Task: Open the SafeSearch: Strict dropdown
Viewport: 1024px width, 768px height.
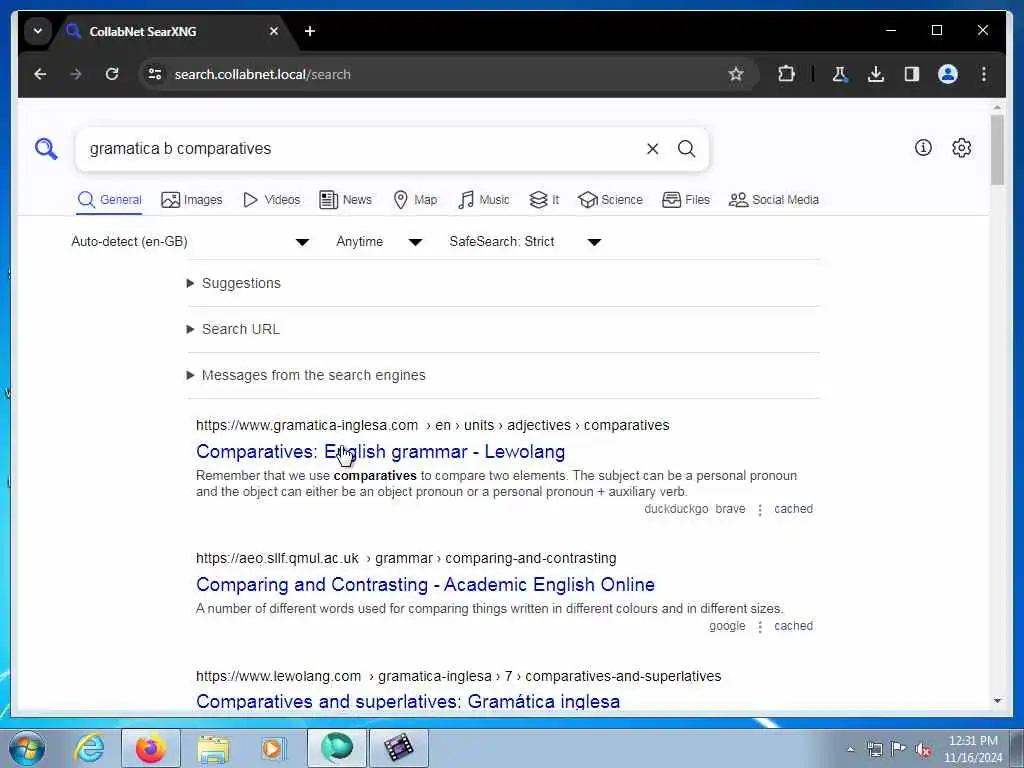Action: [x=524, y=242]
